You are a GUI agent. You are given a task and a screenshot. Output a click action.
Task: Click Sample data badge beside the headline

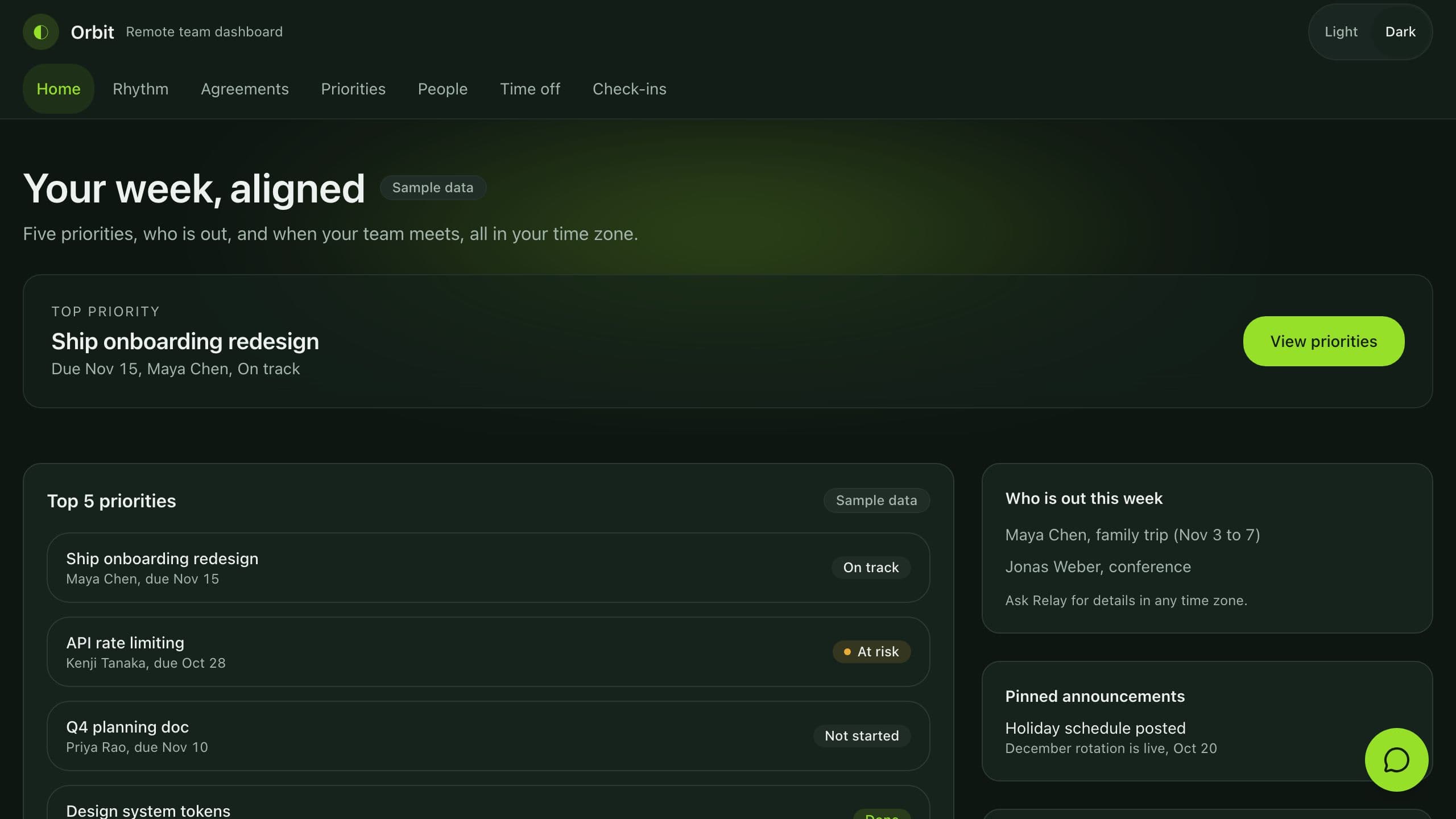point(432,188)
